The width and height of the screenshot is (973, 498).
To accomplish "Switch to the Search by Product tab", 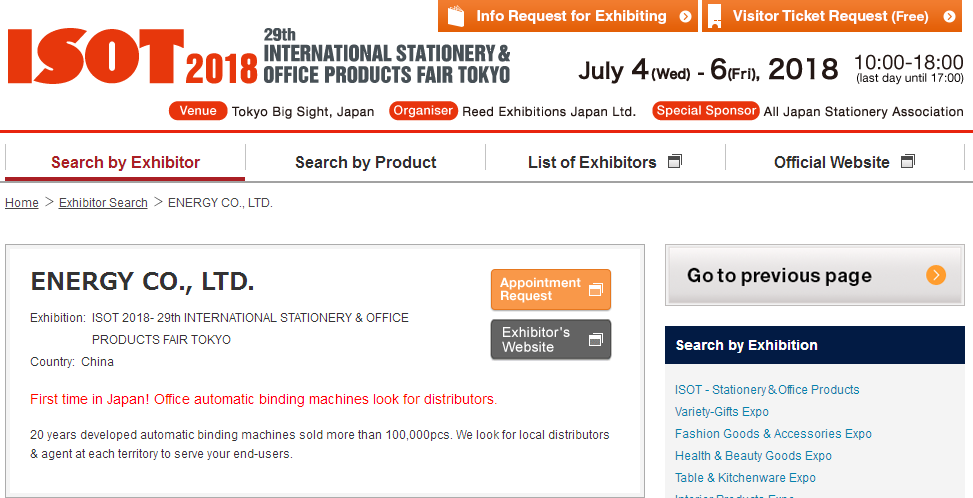I will coord(365,162).
